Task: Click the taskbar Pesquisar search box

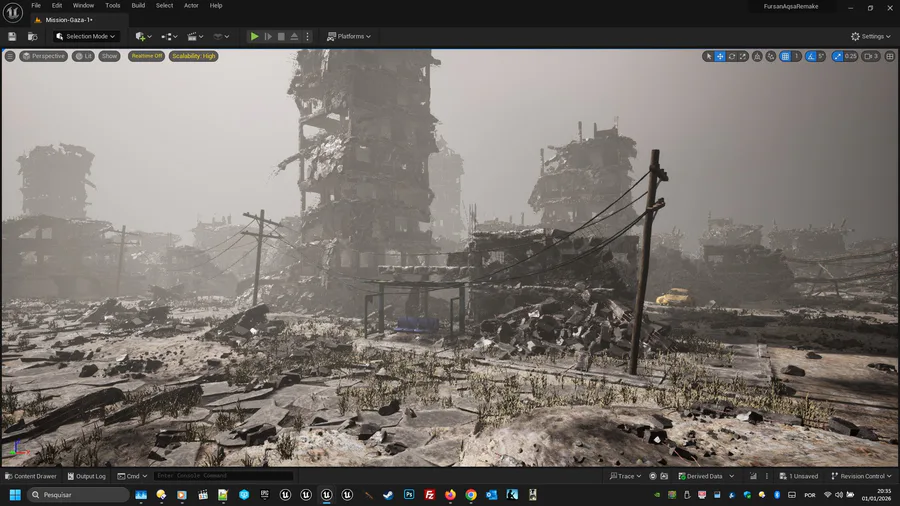Action: [x=78, y=495]
